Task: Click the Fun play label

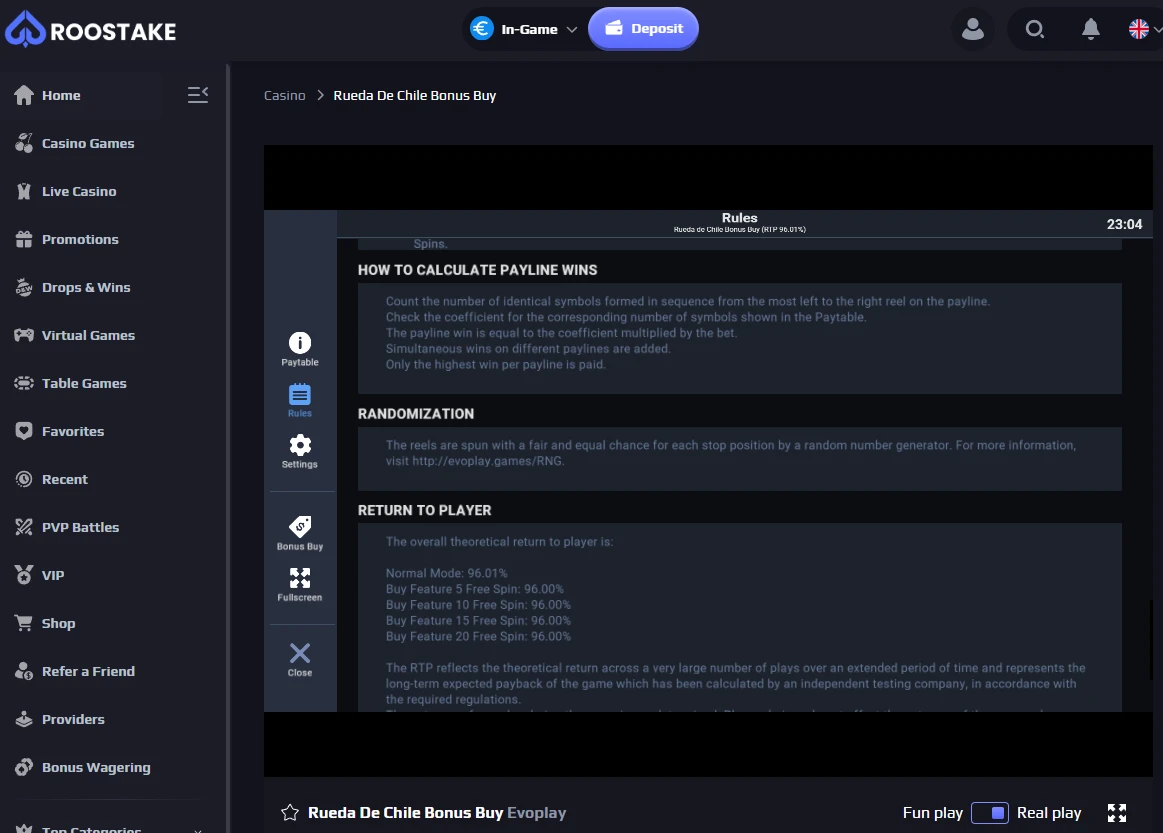Action: tap(932, 813)
